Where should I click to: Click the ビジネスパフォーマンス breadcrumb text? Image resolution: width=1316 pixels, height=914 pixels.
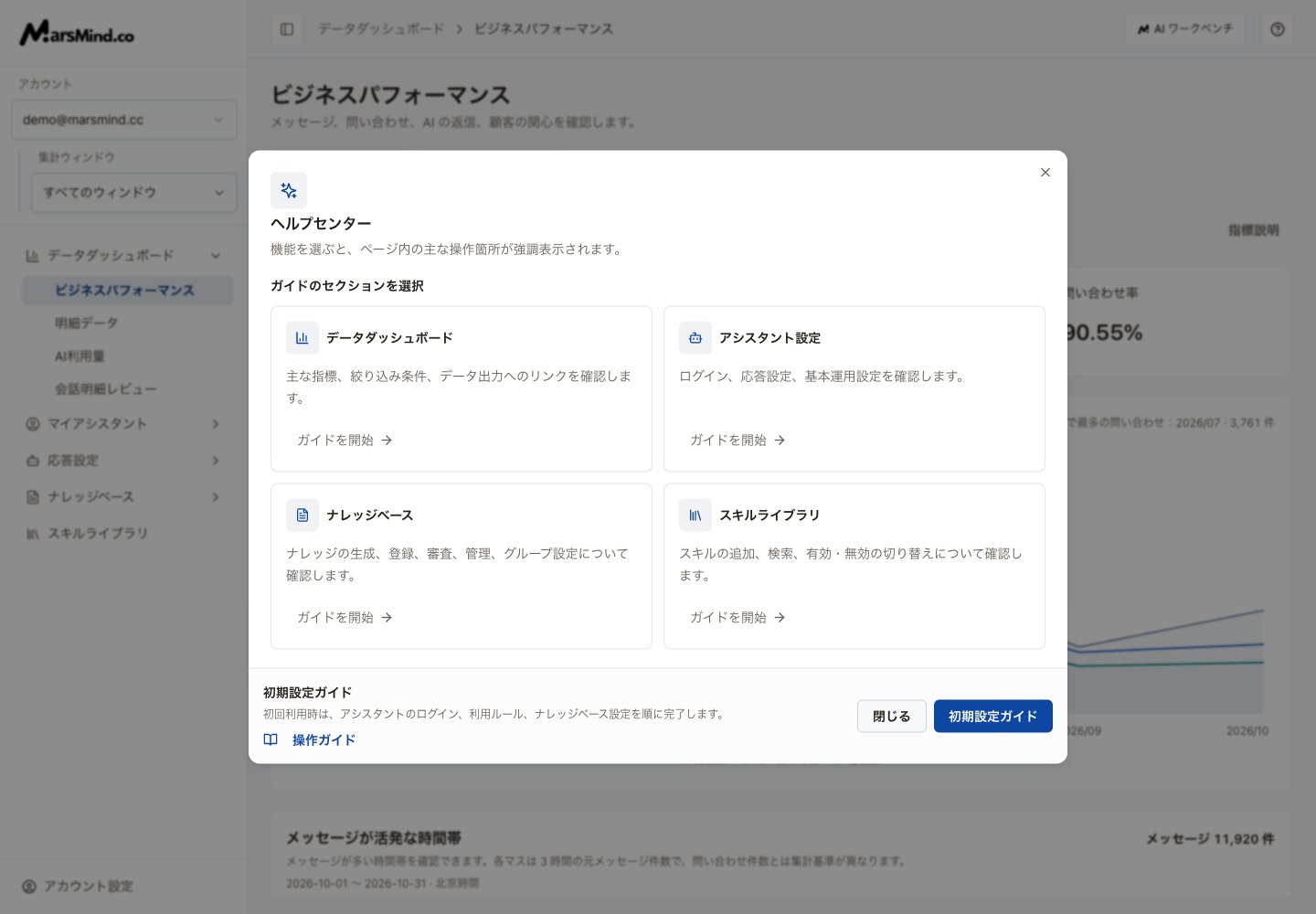544,29
